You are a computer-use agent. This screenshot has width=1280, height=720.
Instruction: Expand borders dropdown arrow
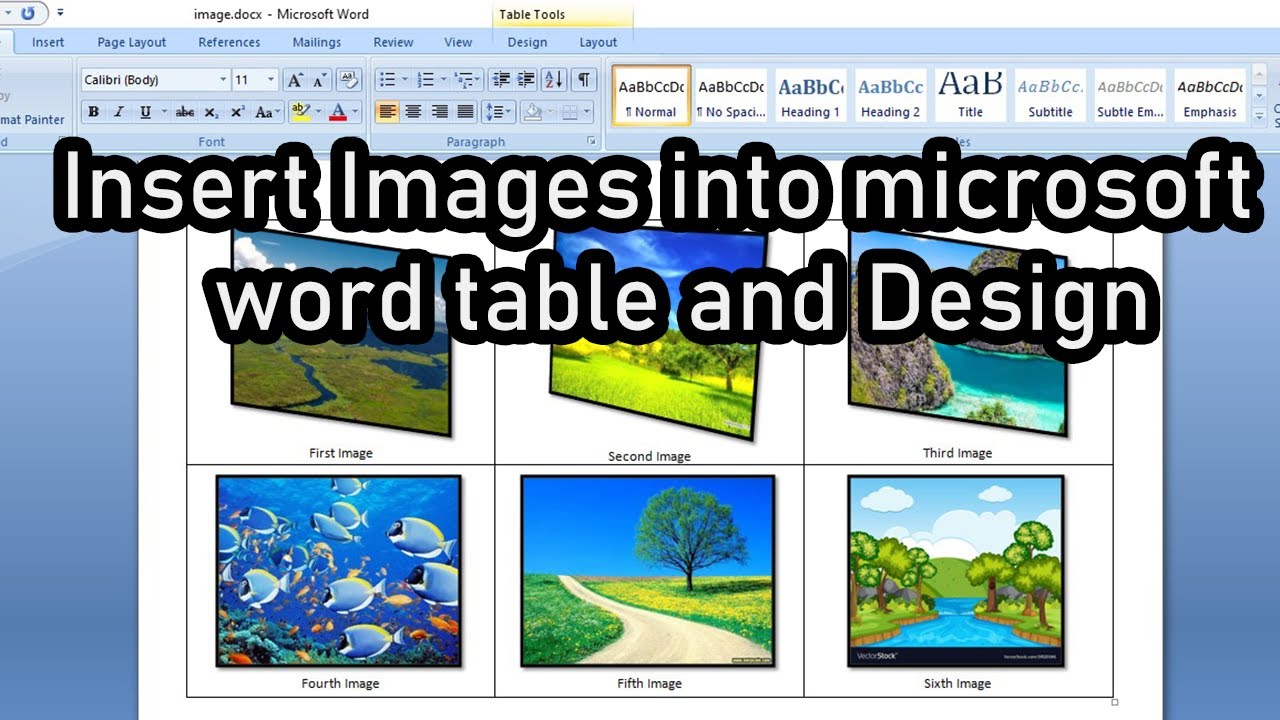click(586, 112)
